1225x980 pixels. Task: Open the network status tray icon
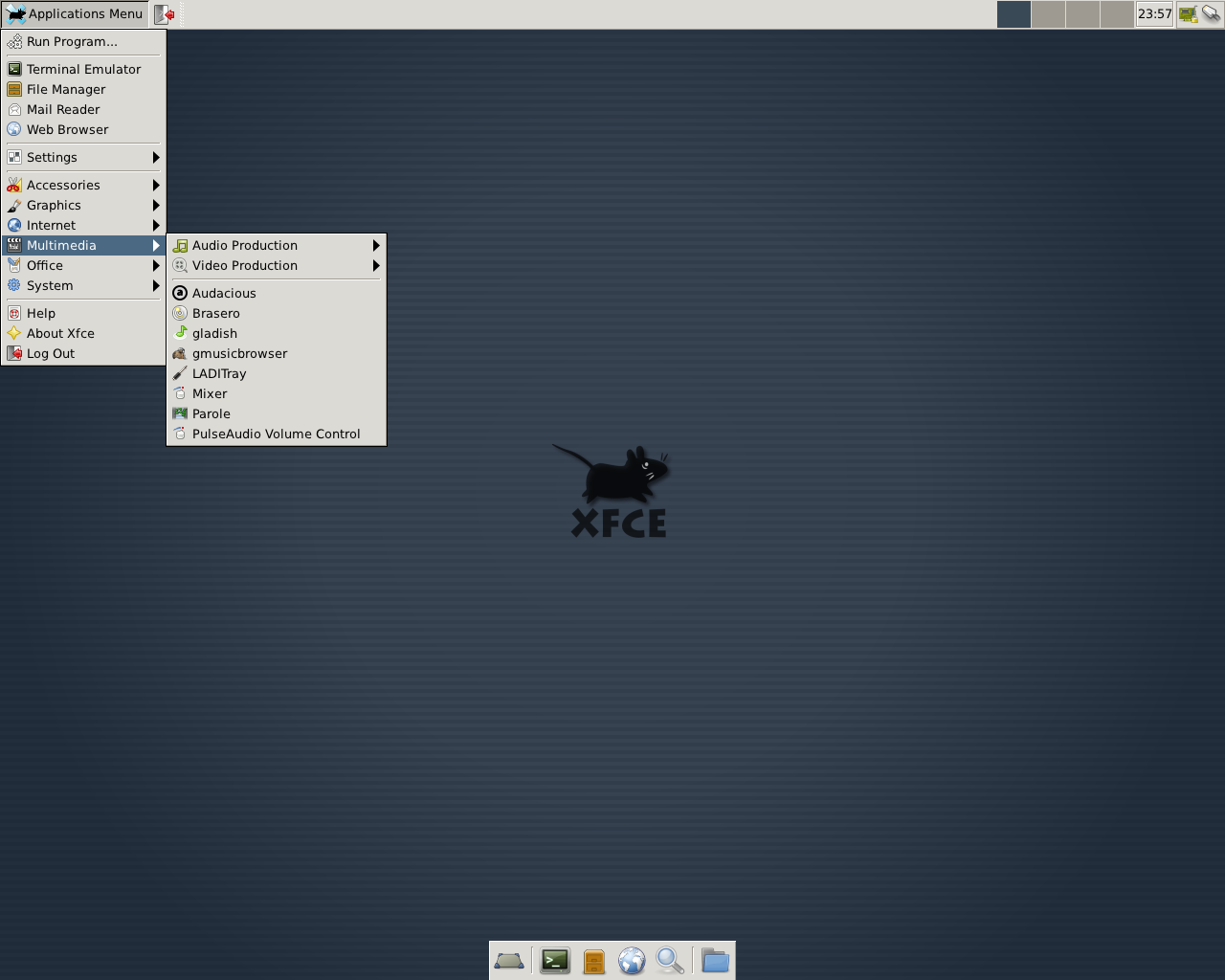tap(1189, 14)
